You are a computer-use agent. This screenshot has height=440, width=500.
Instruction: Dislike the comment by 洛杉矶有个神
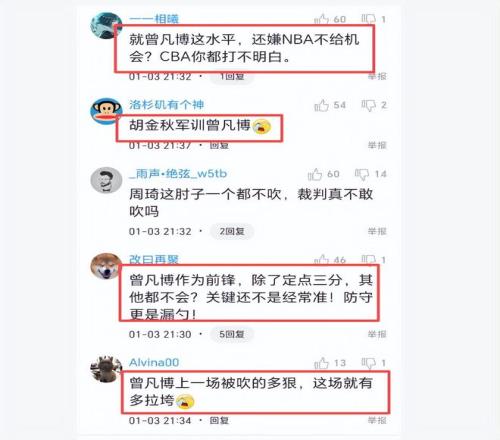pos(369,105)
